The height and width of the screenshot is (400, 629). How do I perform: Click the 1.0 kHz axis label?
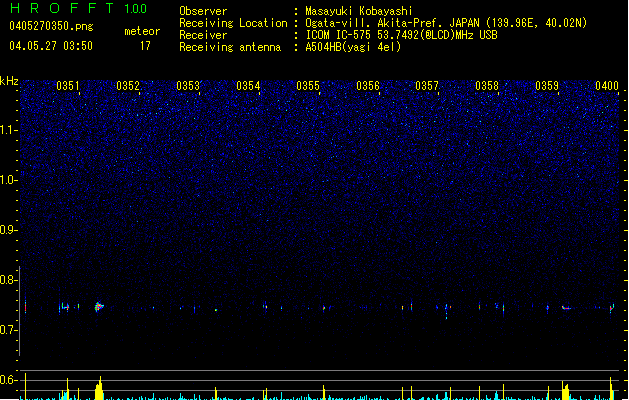point(8,180)
